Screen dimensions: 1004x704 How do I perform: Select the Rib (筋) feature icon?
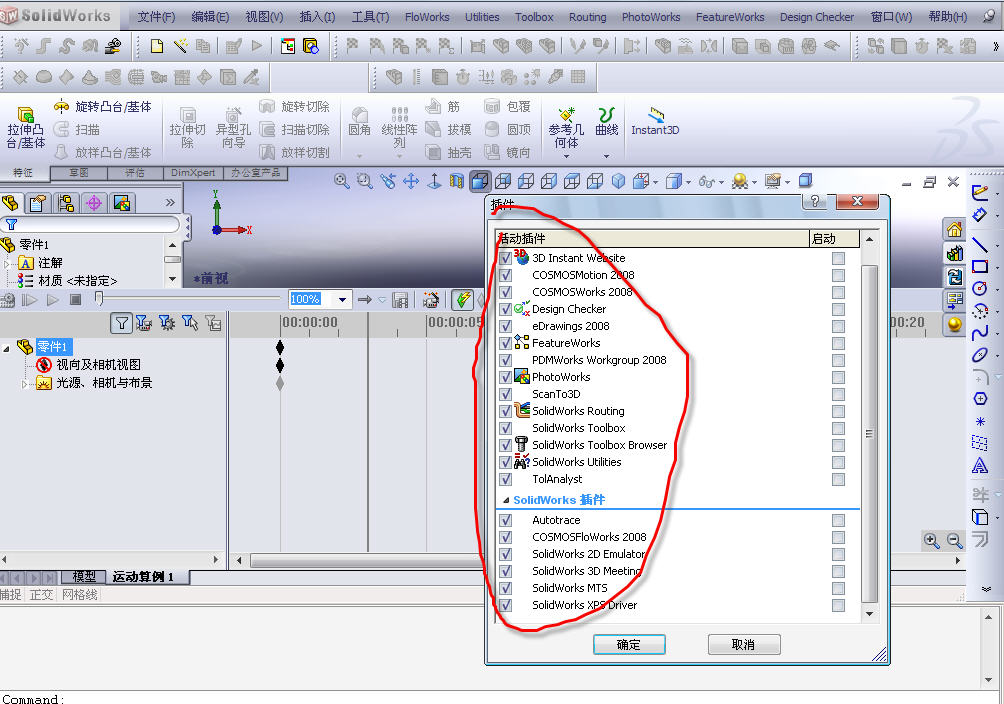pos(433,106)
